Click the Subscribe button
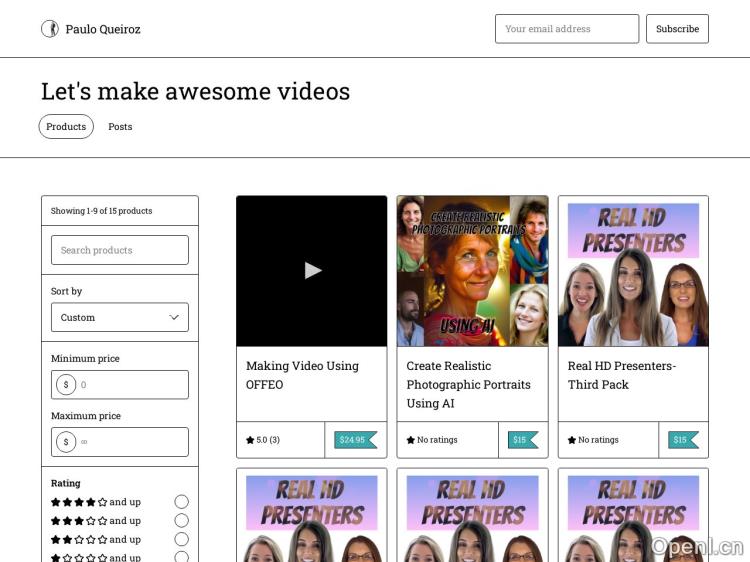 [677, 29]
